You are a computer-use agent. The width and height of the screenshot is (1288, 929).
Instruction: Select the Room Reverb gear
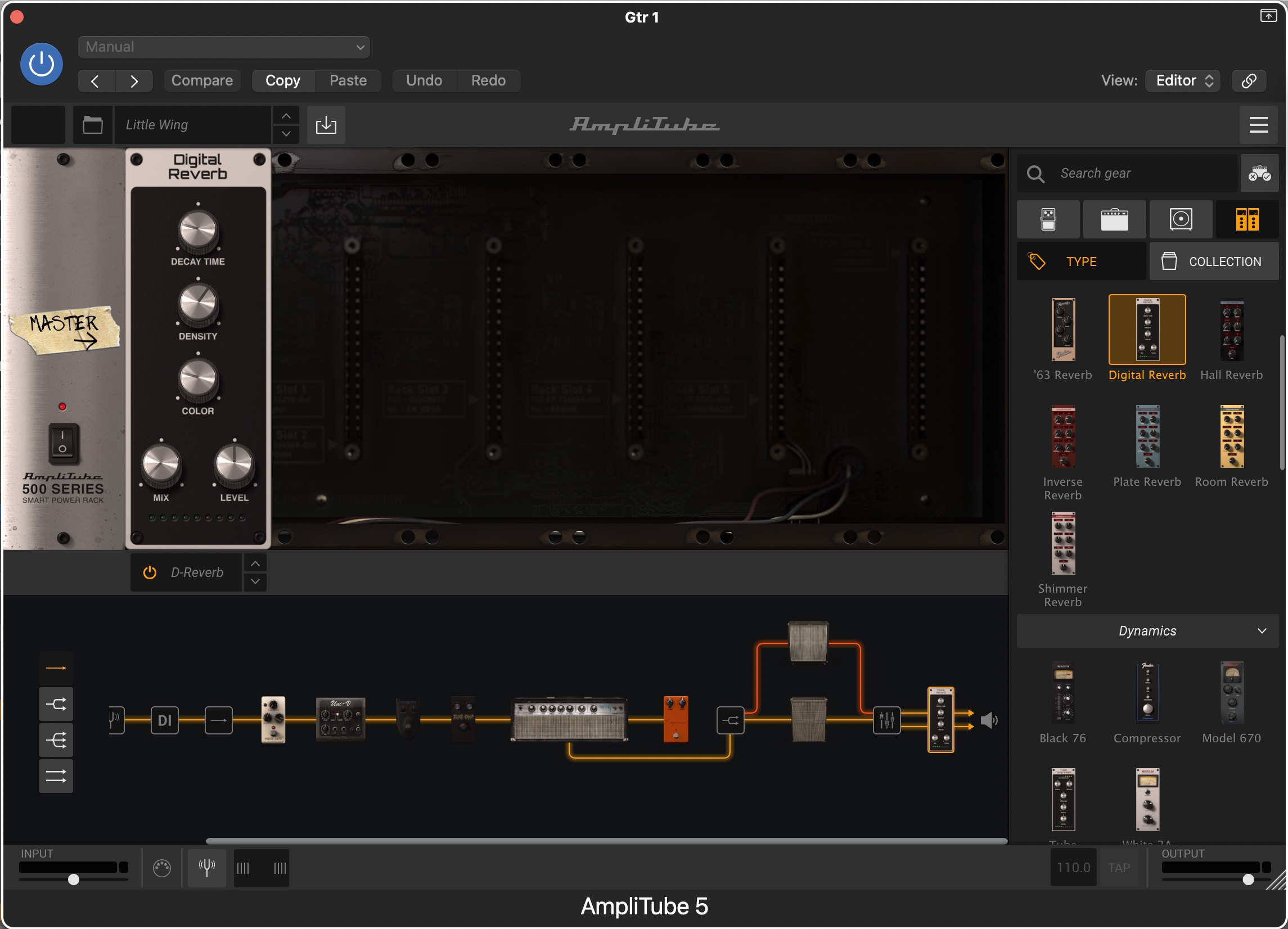point(1232,447)
